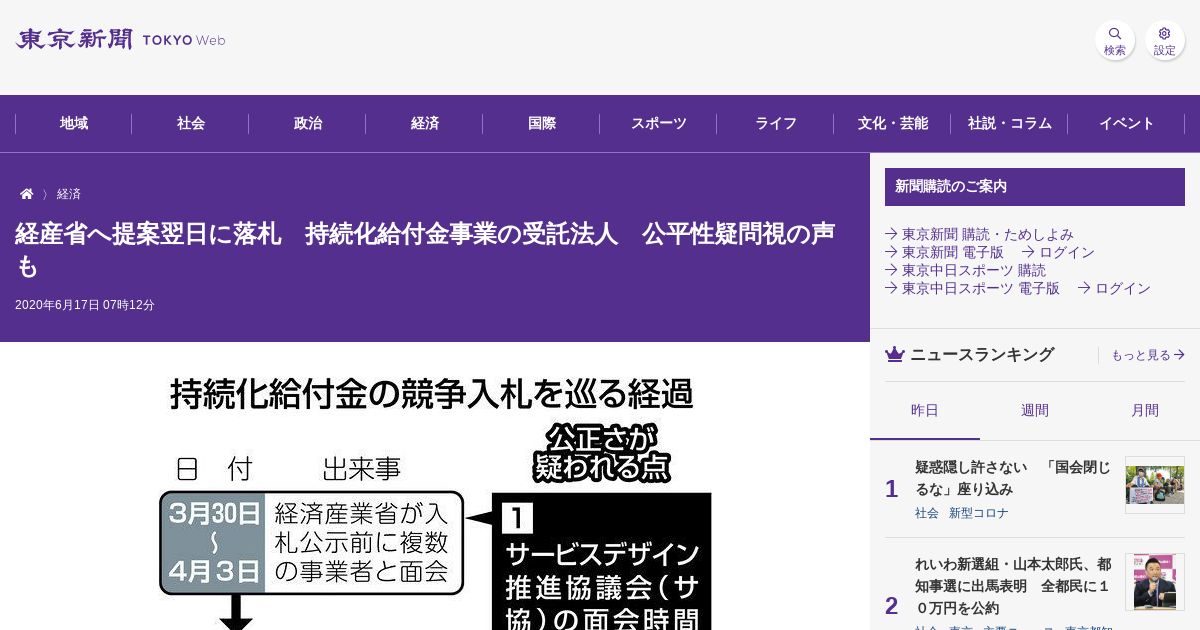Open 国際 in the navigation bar
Screen dimensions: 1200x630
[x=542, y=124]
